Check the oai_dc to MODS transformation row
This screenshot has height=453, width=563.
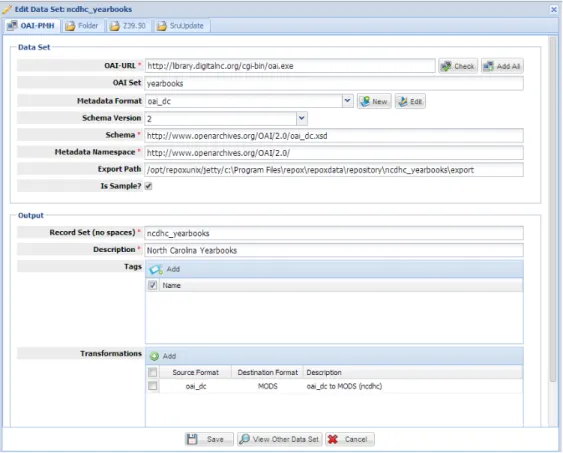click(153, 386)
